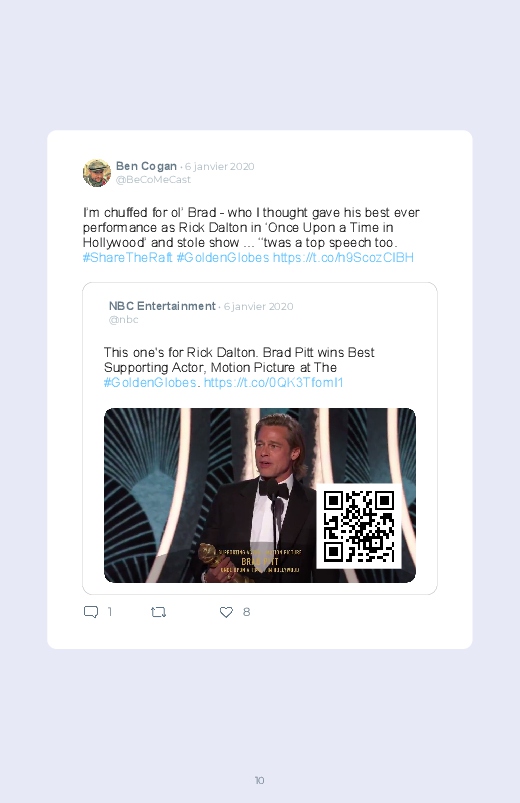
Task: Click the @BeCoMeCast handle
Action: point(153,180)
